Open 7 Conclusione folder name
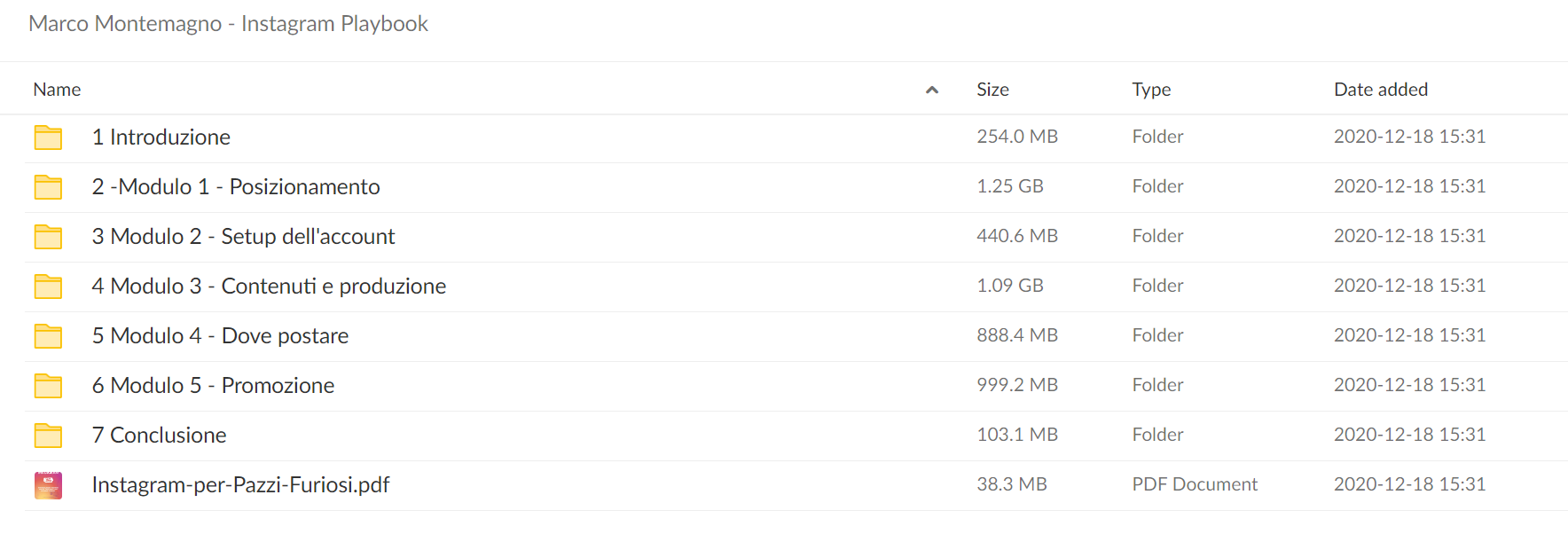 pyautogui.click(x=160, y=436)
